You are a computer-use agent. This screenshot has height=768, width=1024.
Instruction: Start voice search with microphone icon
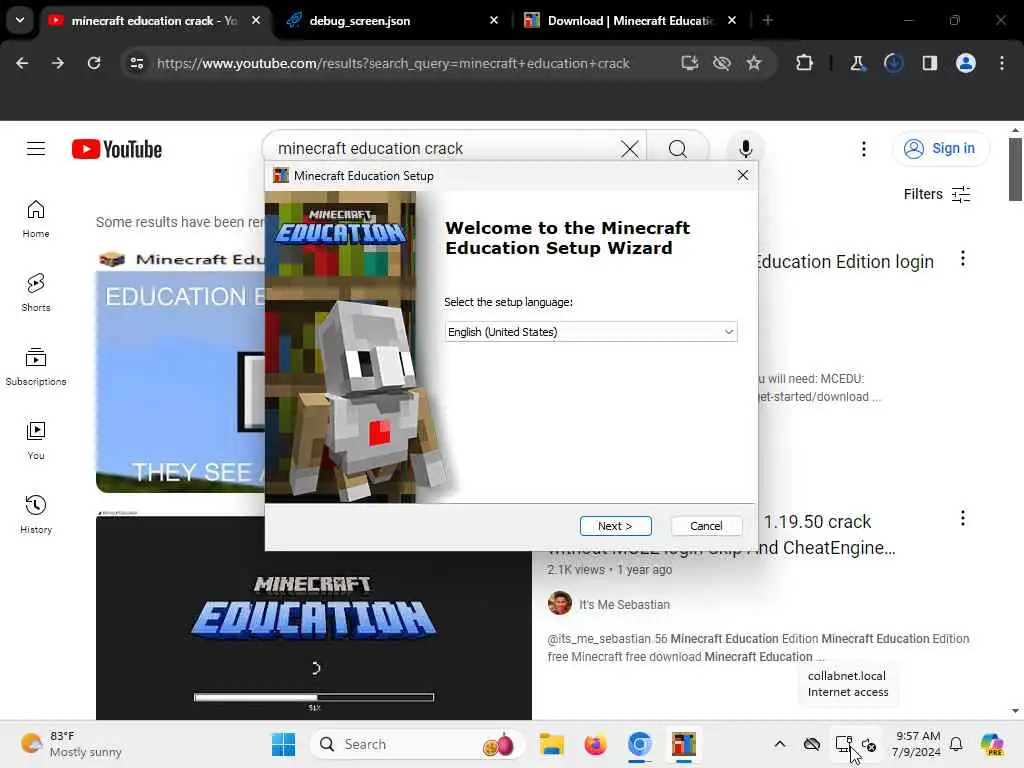(745, 149)
